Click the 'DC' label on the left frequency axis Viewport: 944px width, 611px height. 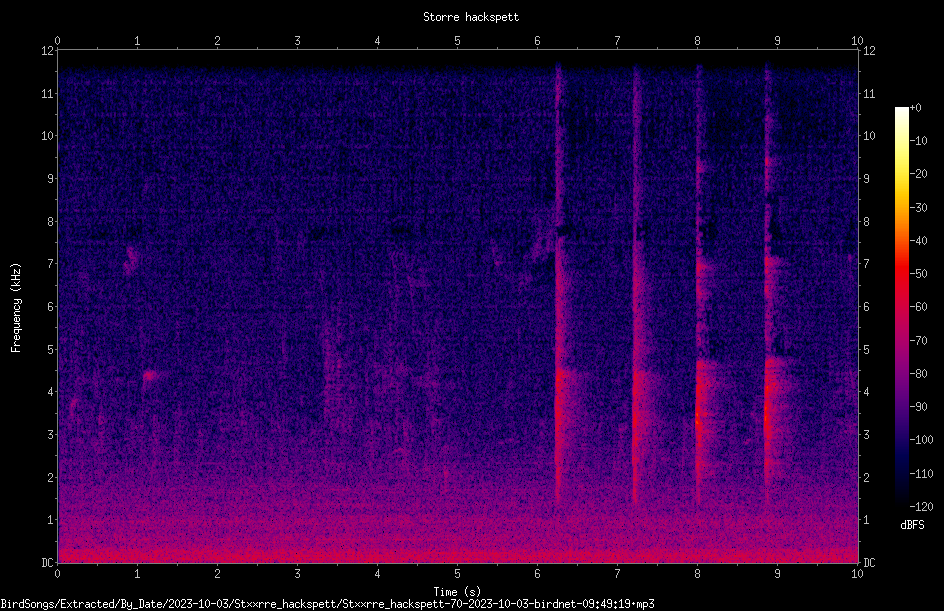[47, 563]
